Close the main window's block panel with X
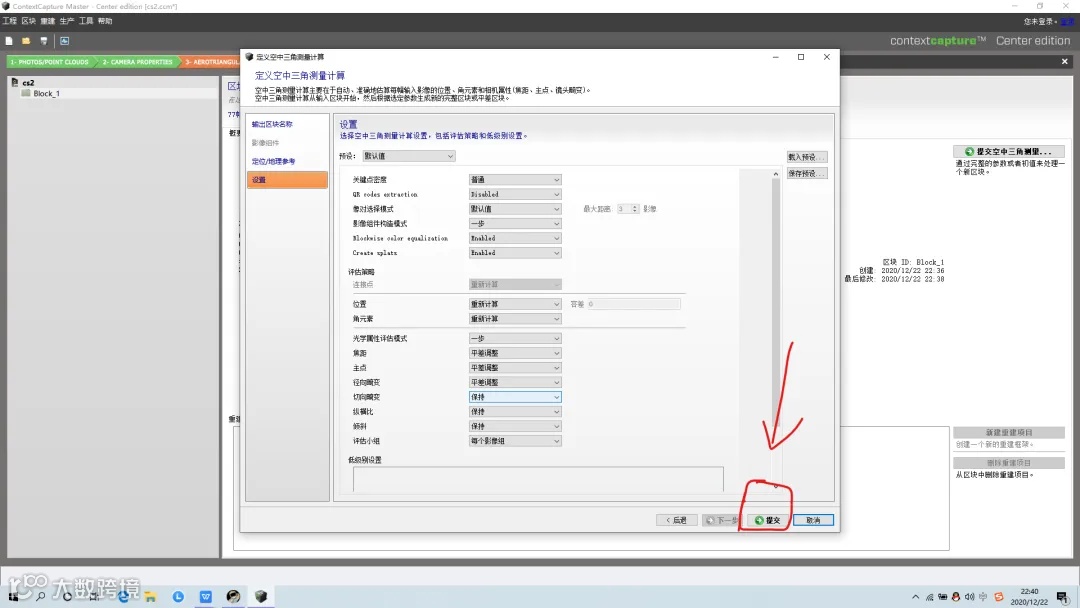This screenshot has height=608, width=1080. (1065, 62)
